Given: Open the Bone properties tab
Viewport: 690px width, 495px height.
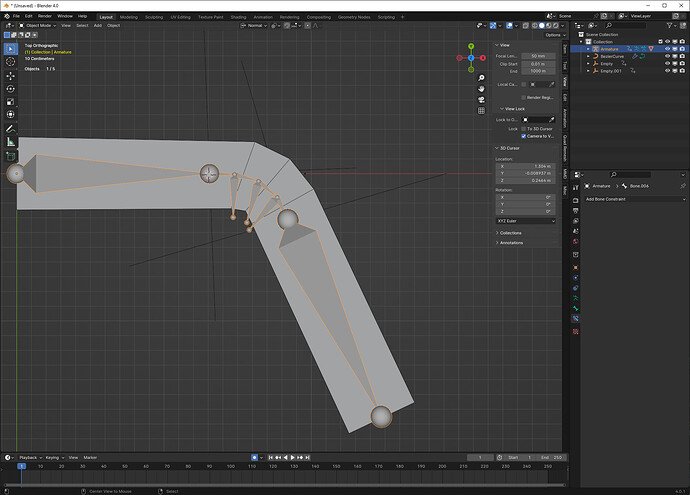Looking at the screenshot, I should (x=576, y=308).
